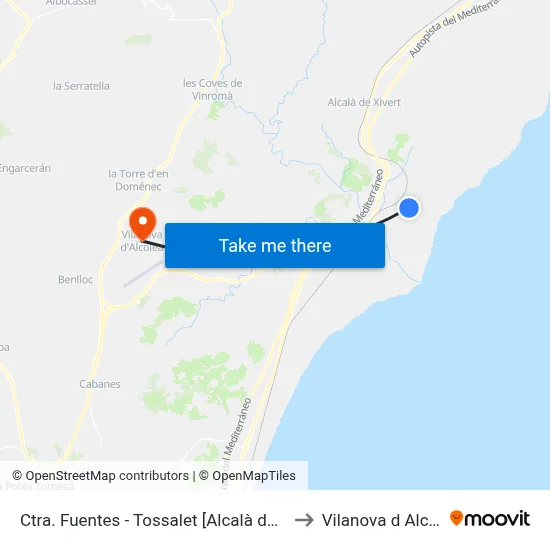Open OpenStreetMap contributors attribution link
Viewport: 550px width, 550px height.
click(x=107, y=476)
